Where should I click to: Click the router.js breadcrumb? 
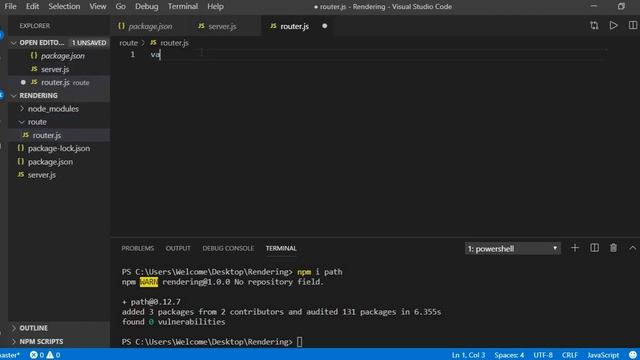[x=169, y=43]
